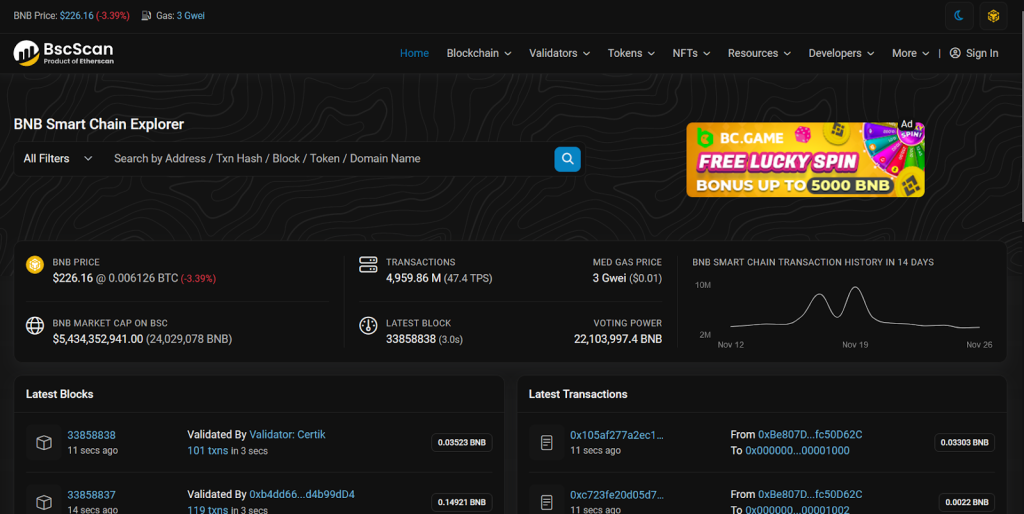Open the Developers menu
This screenshot has height=514, width=1024.
(841, 53)
